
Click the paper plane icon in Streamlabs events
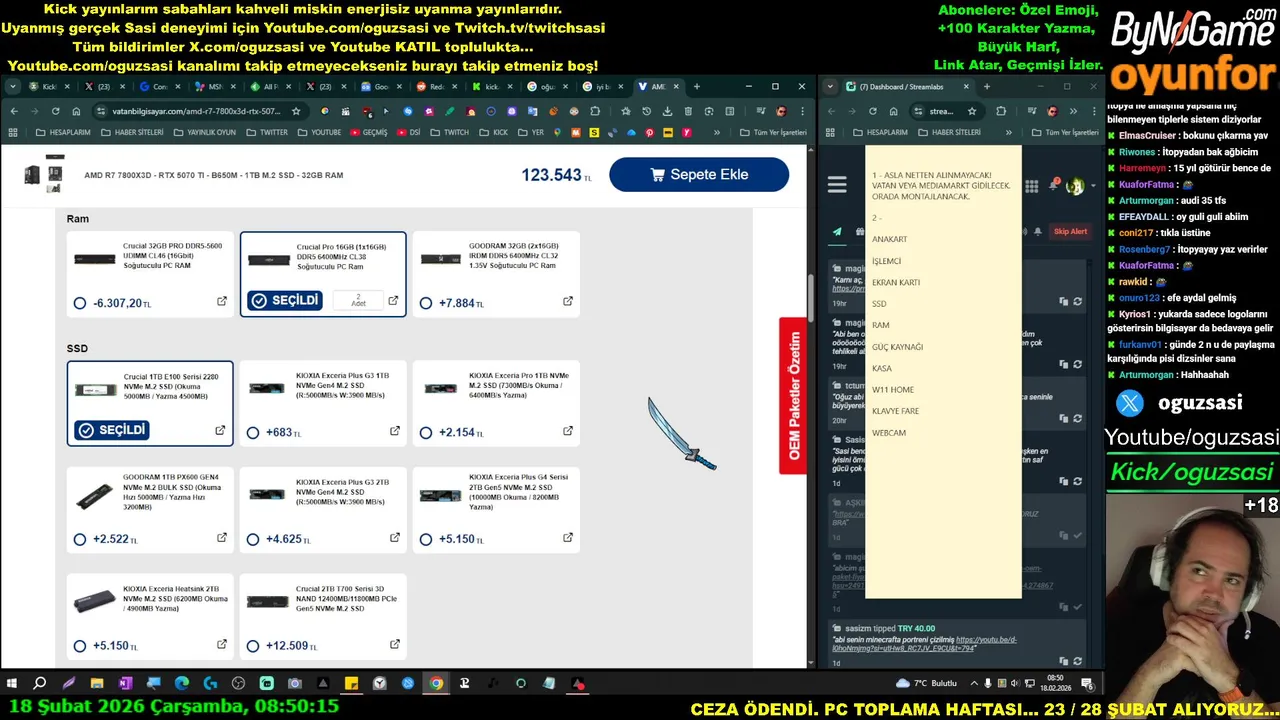(837, 232)
